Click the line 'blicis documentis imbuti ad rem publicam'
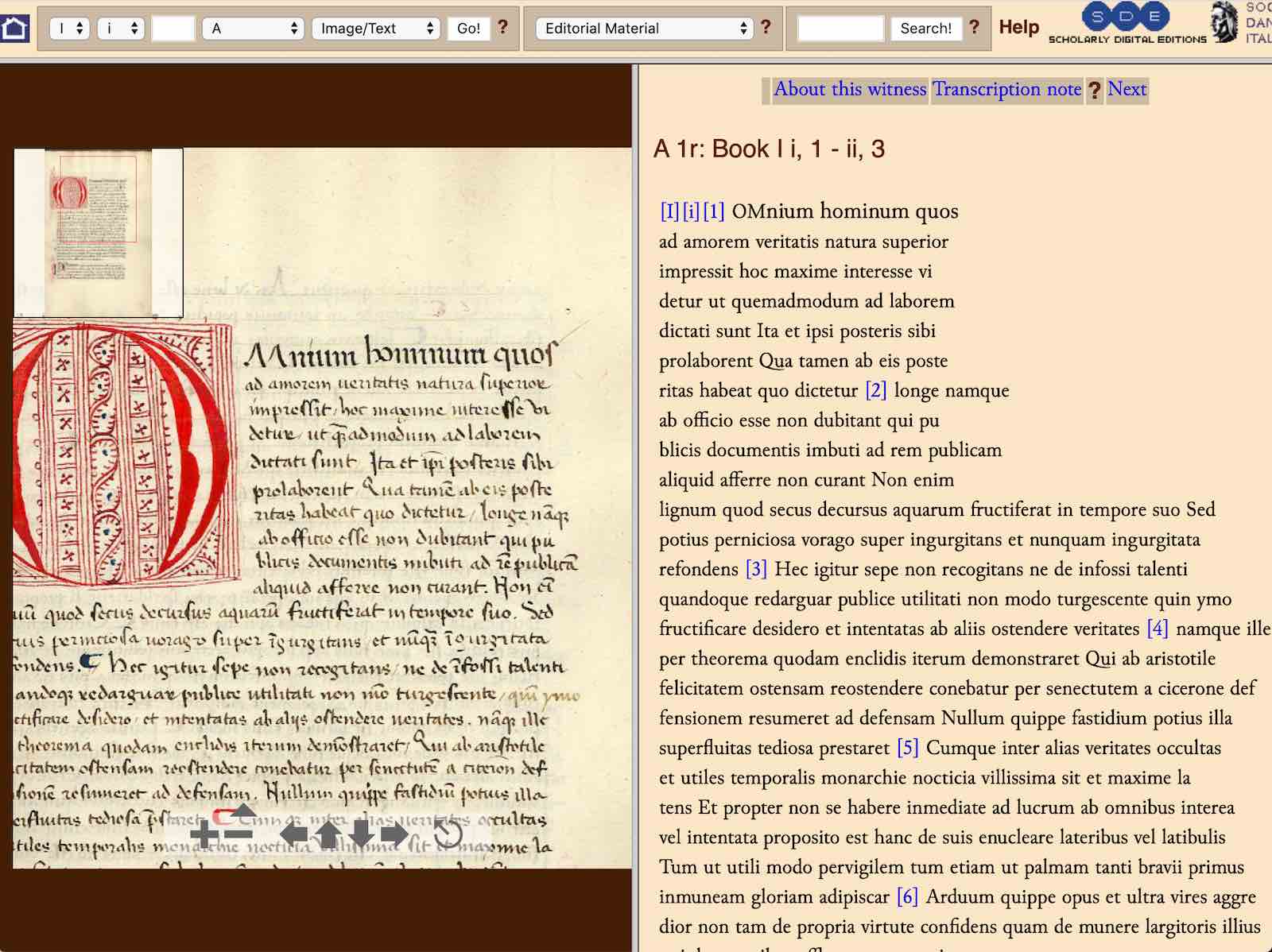Viewport: 1272px width, 952px height. 830,450
